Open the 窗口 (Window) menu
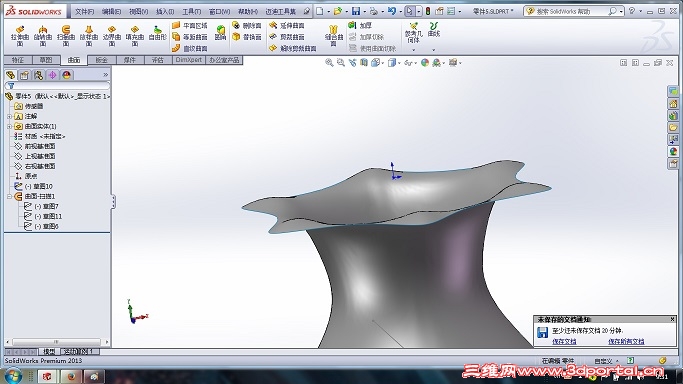Image resolution: width=683 pixels, height=384 pixels. tap(219, 11)
